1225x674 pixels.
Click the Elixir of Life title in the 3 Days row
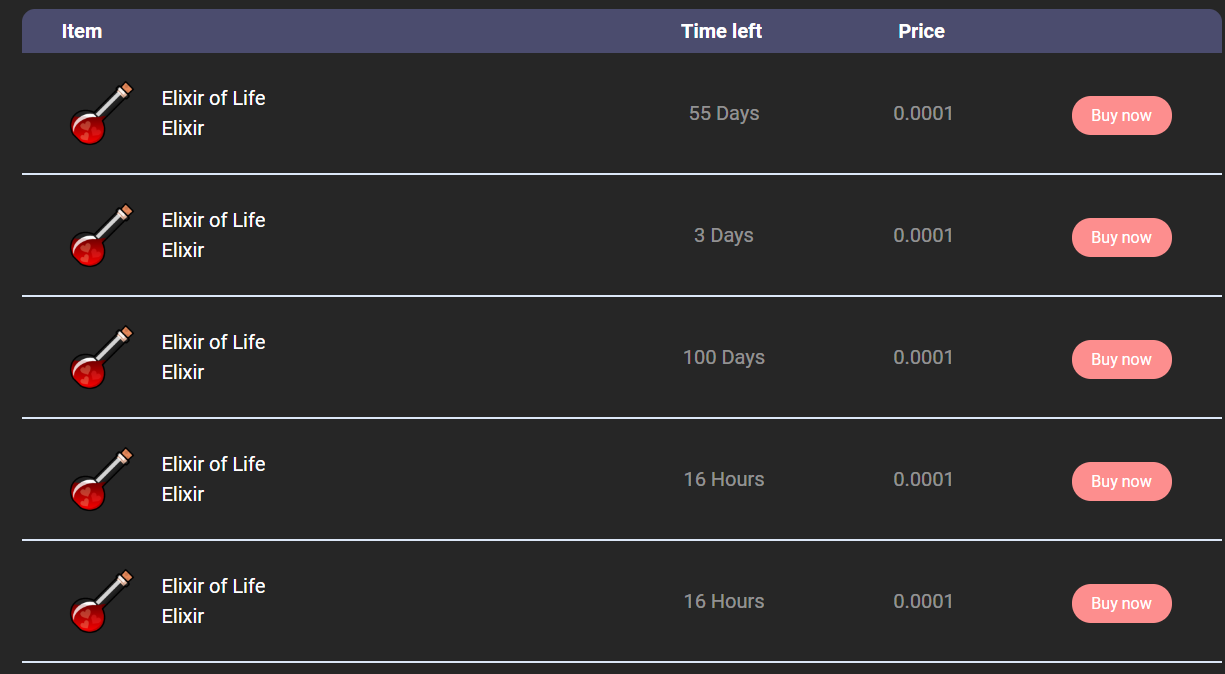coord(213,220)
